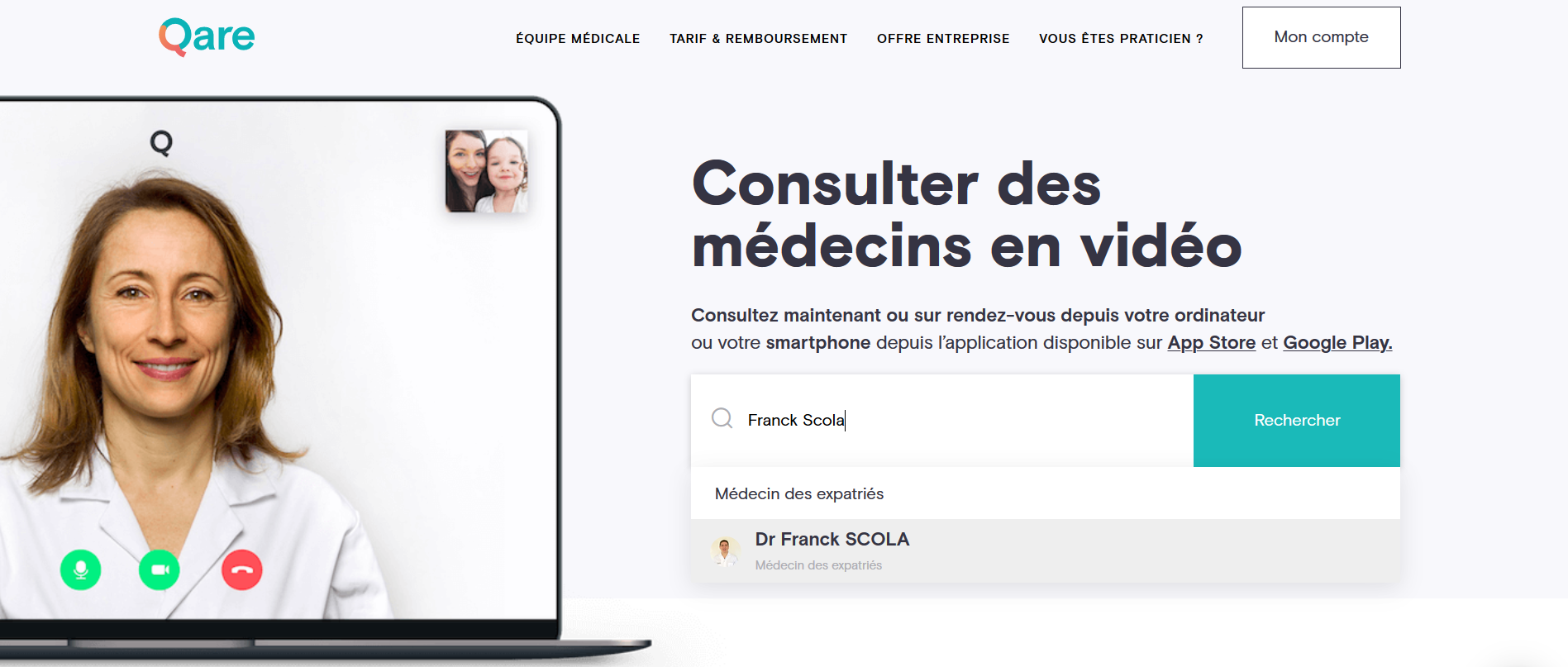Open Tarif & Remboursement page
This screenshot has width=1568, height=667.
click(758, 39)
